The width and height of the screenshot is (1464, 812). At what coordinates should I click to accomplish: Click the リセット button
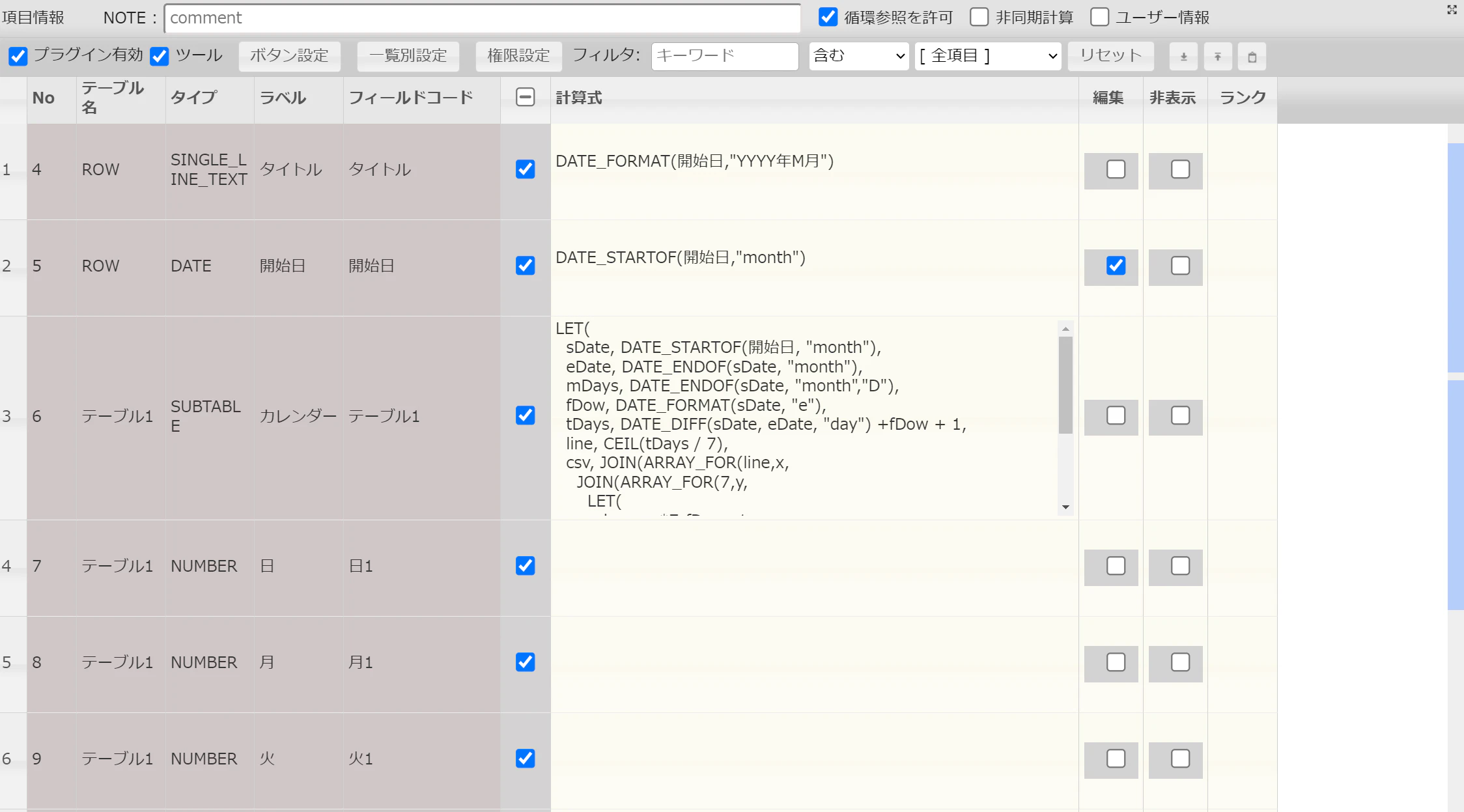[1111, 56]
